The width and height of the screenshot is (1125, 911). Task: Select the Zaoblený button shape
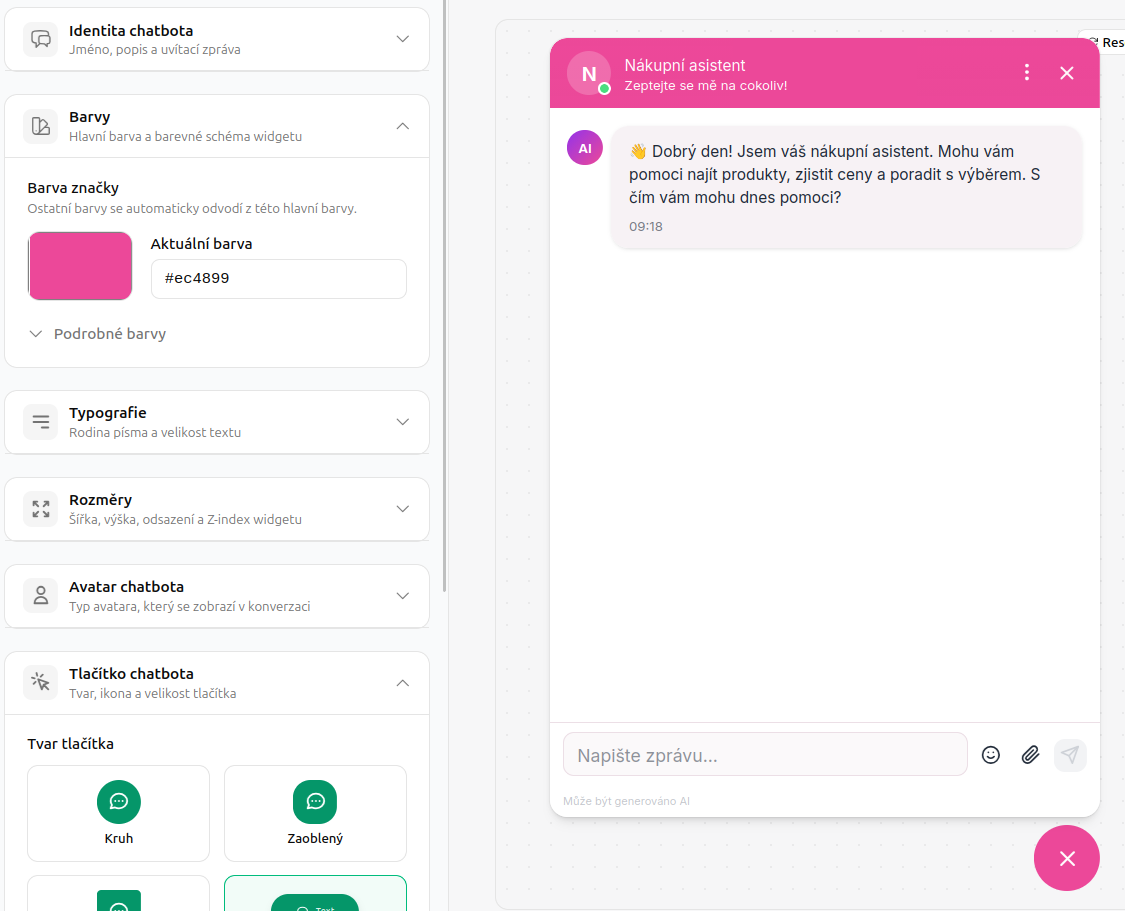point(315,813)
